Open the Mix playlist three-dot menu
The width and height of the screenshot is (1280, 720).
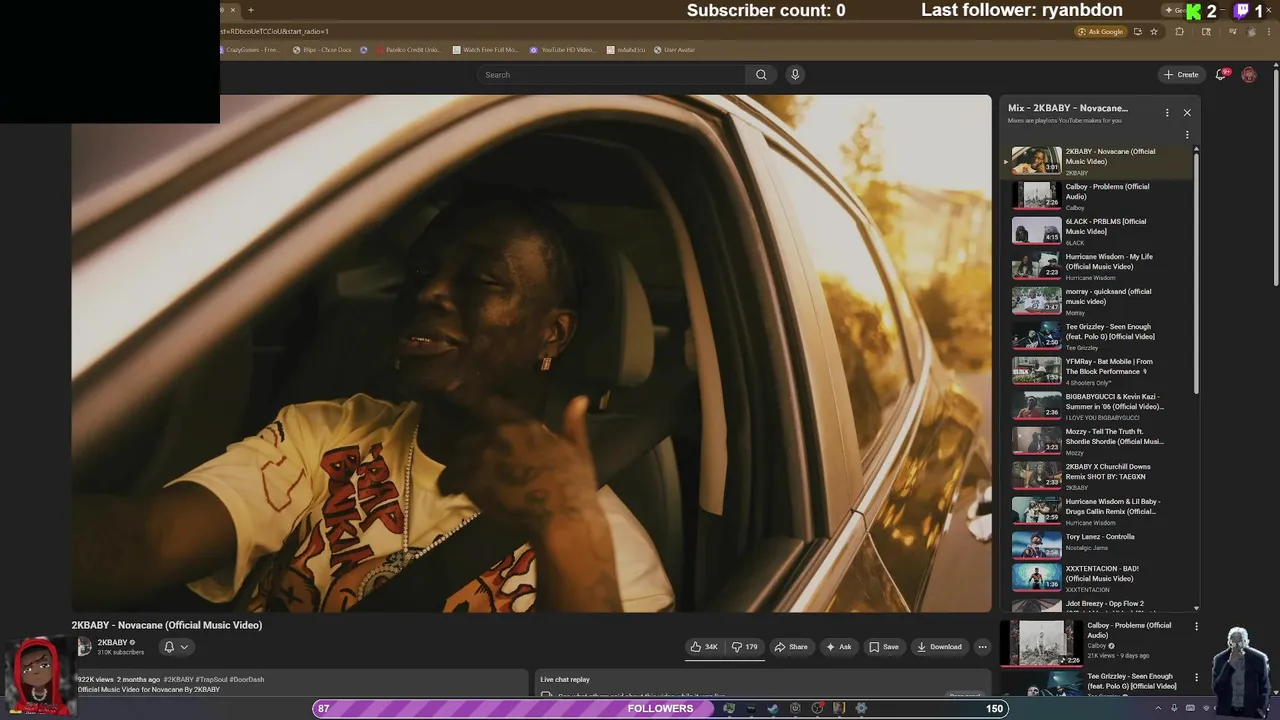point(1167,113)
